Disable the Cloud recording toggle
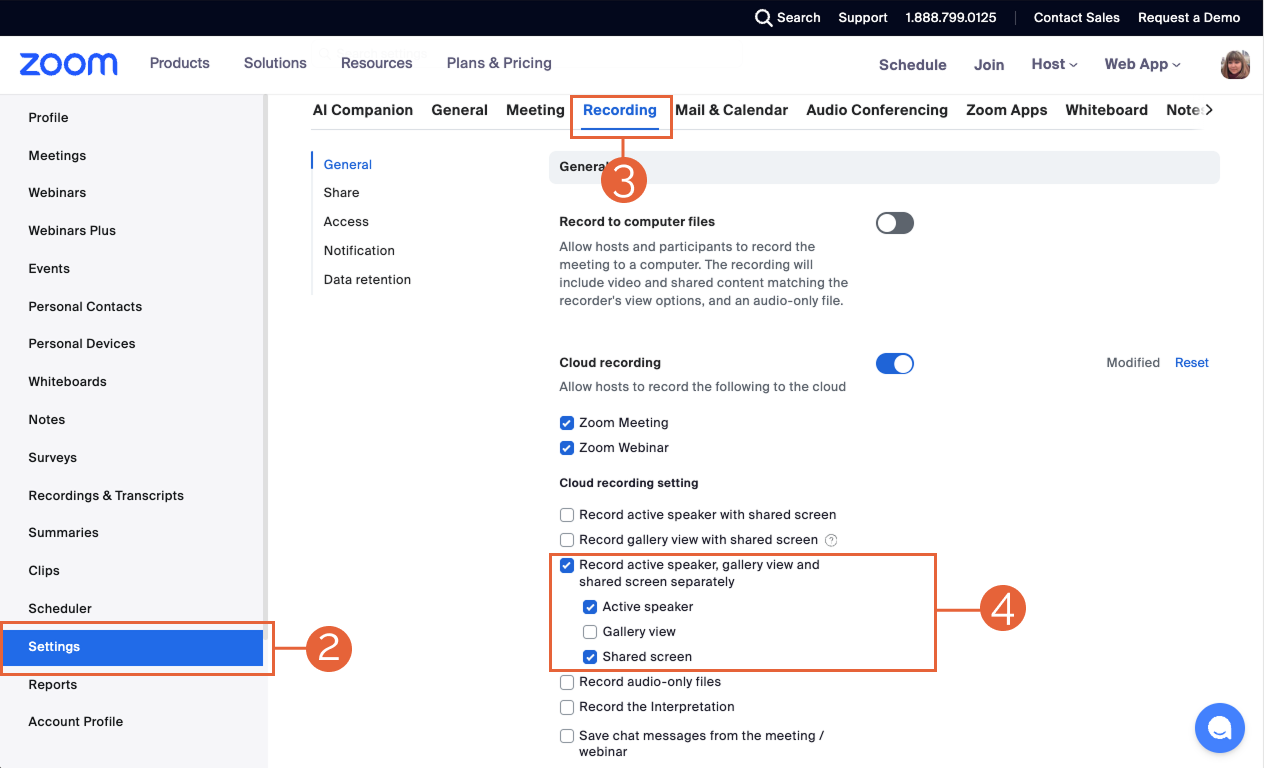 point(894,363)
